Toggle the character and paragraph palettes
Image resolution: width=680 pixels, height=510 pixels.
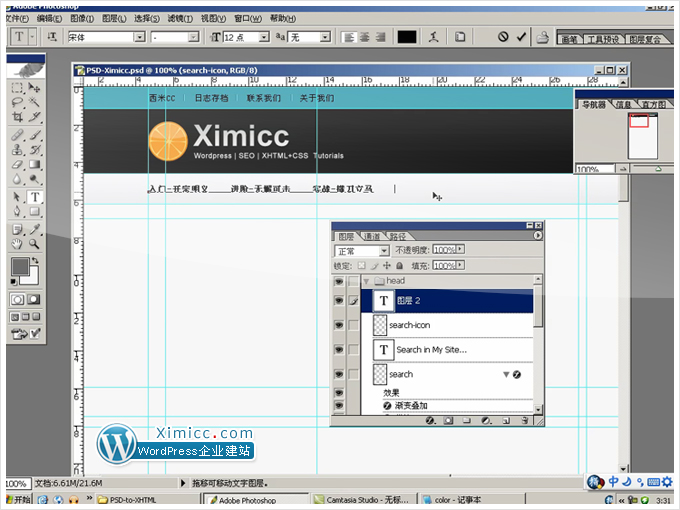point(460,37)
